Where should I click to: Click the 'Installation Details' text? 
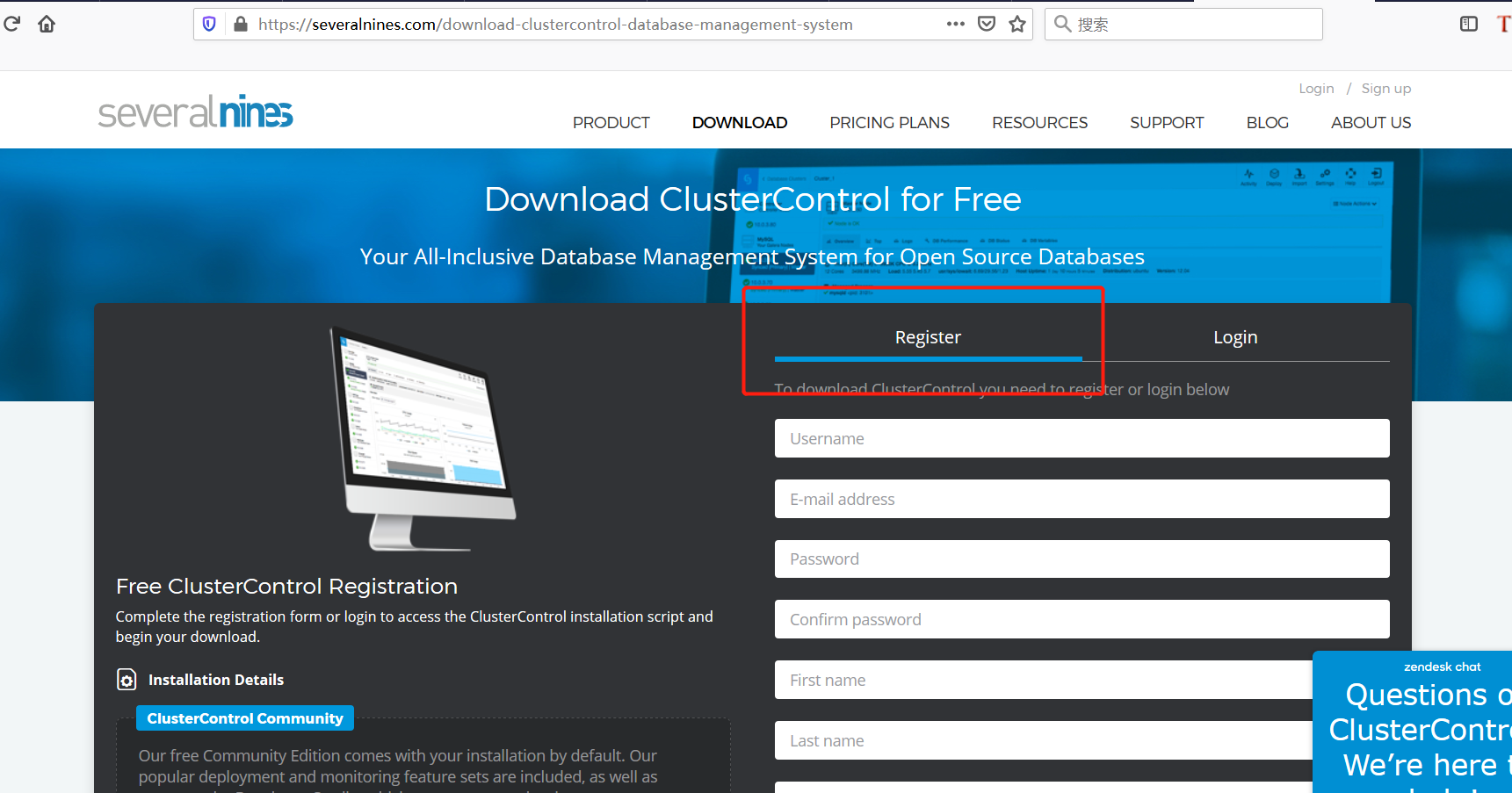coord(216,680)
